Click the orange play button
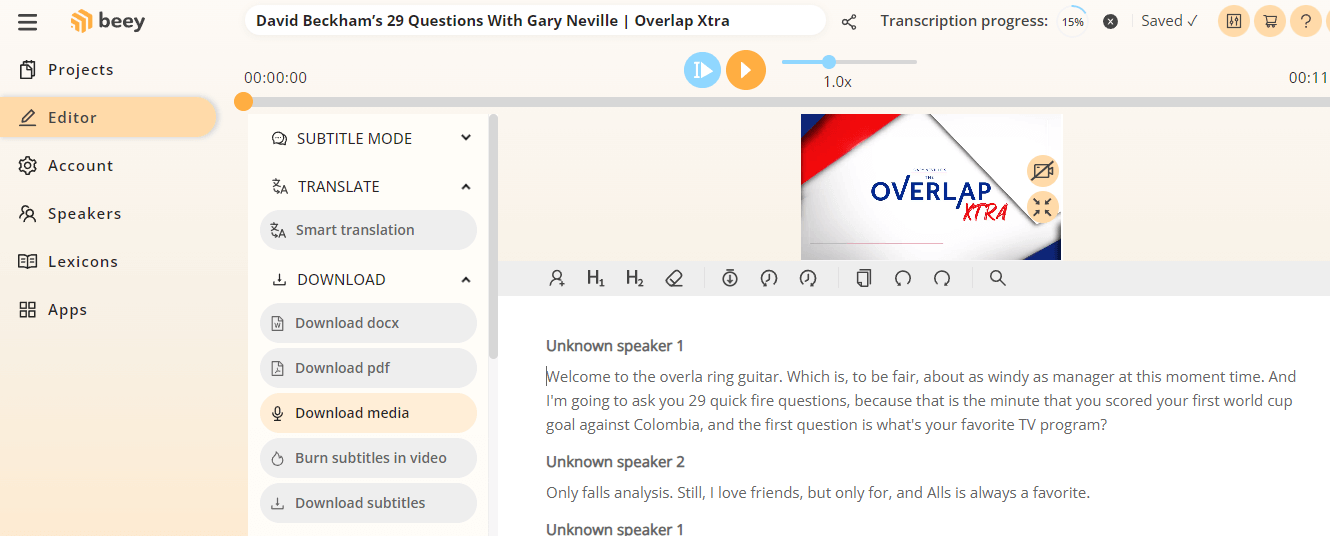This screenshot has height=536, width=1330. (745, 70)
